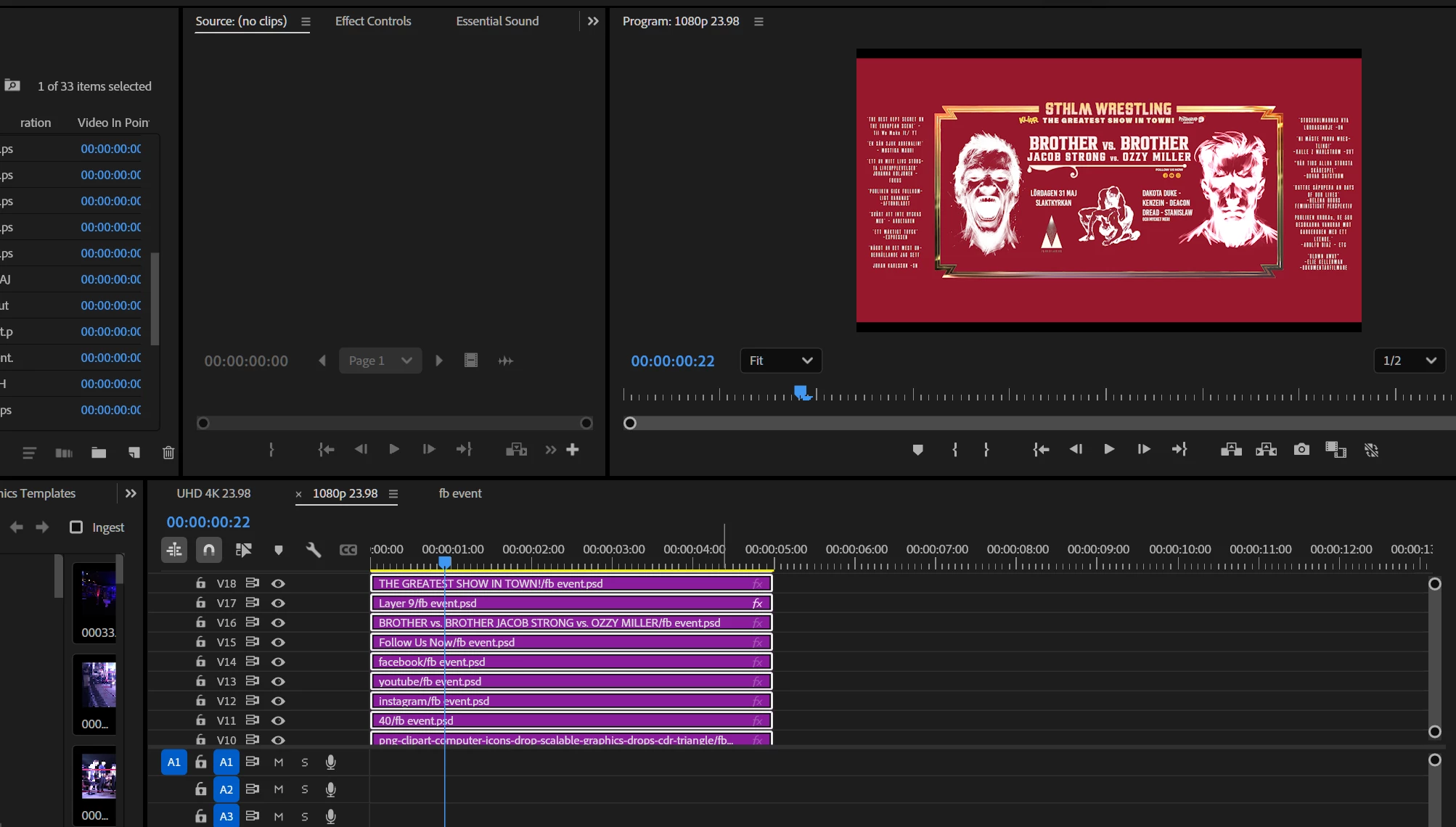This screenshot has height=827, width=1456.
Task: Expand the Page 1 dropdown in Source monitor
Action: [x=380, y=361]
